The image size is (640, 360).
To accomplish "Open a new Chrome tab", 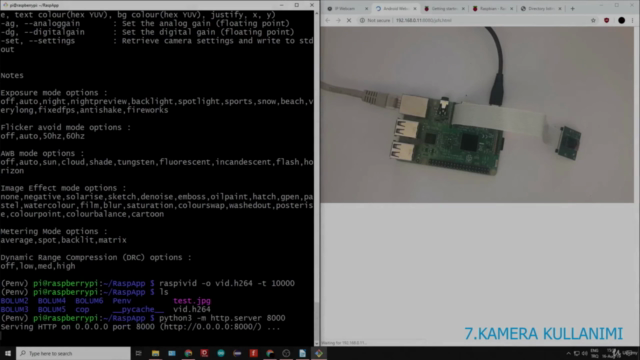I will [572, 9].
